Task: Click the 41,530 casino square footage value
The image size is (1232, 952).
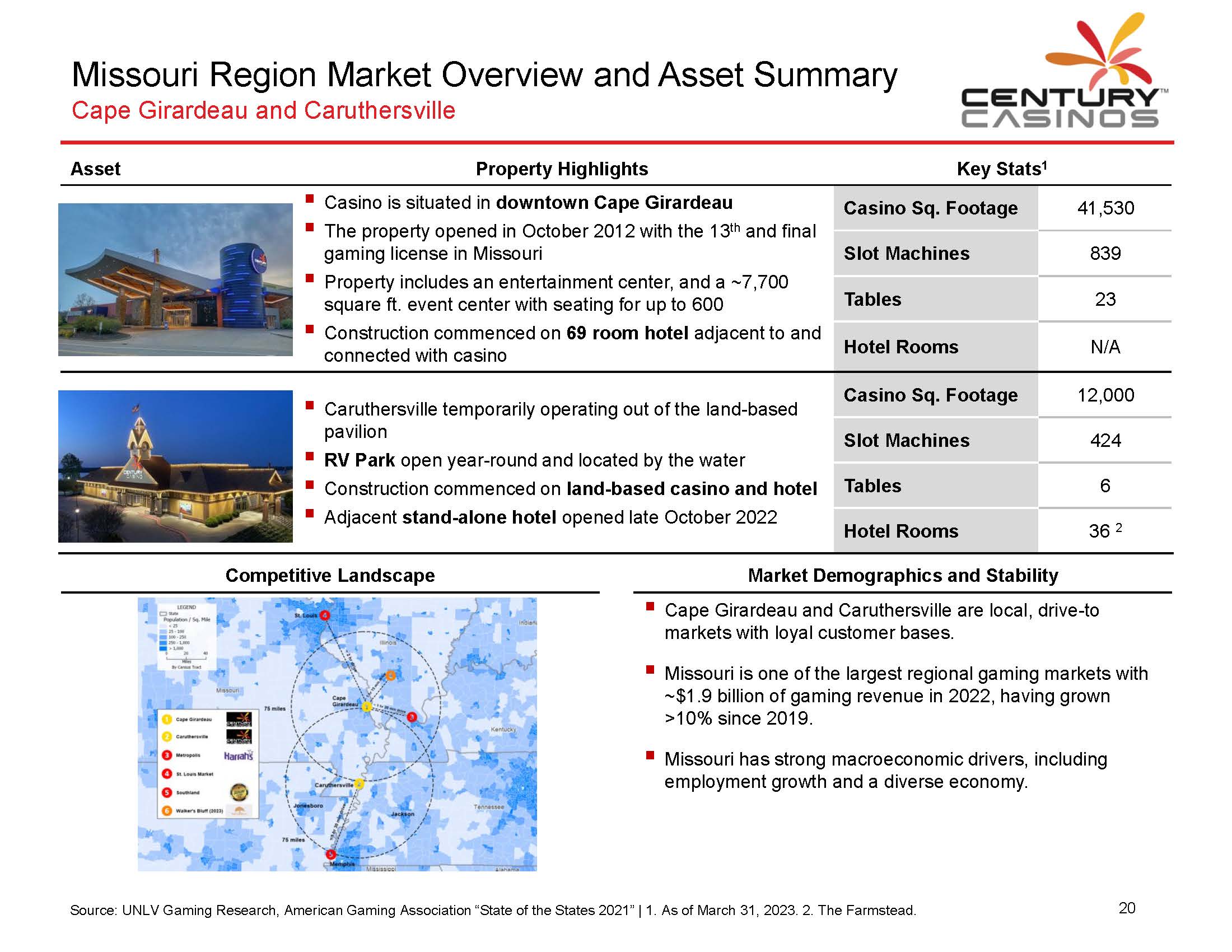Action: pos(1105,208)
